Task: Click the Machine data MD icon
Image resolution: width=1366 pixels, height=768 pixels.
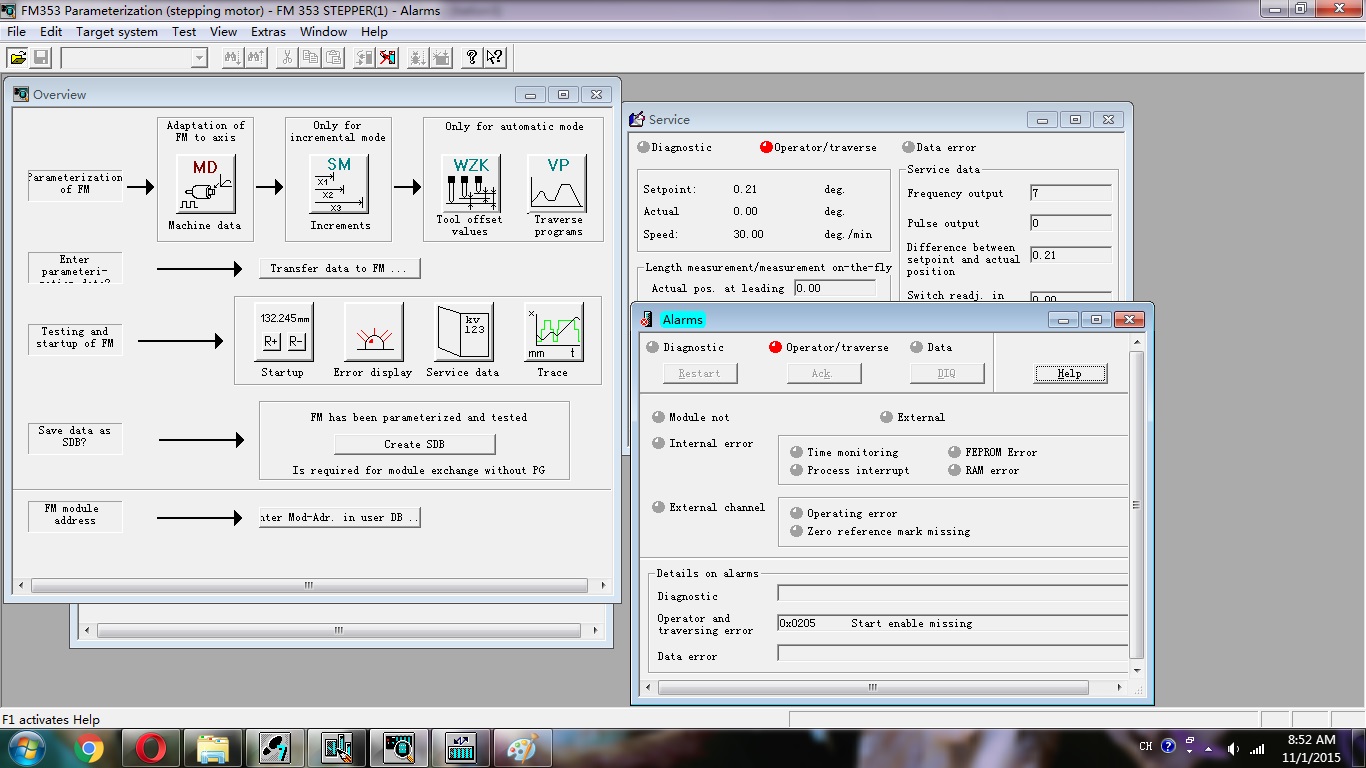Action: pos(205,184)
